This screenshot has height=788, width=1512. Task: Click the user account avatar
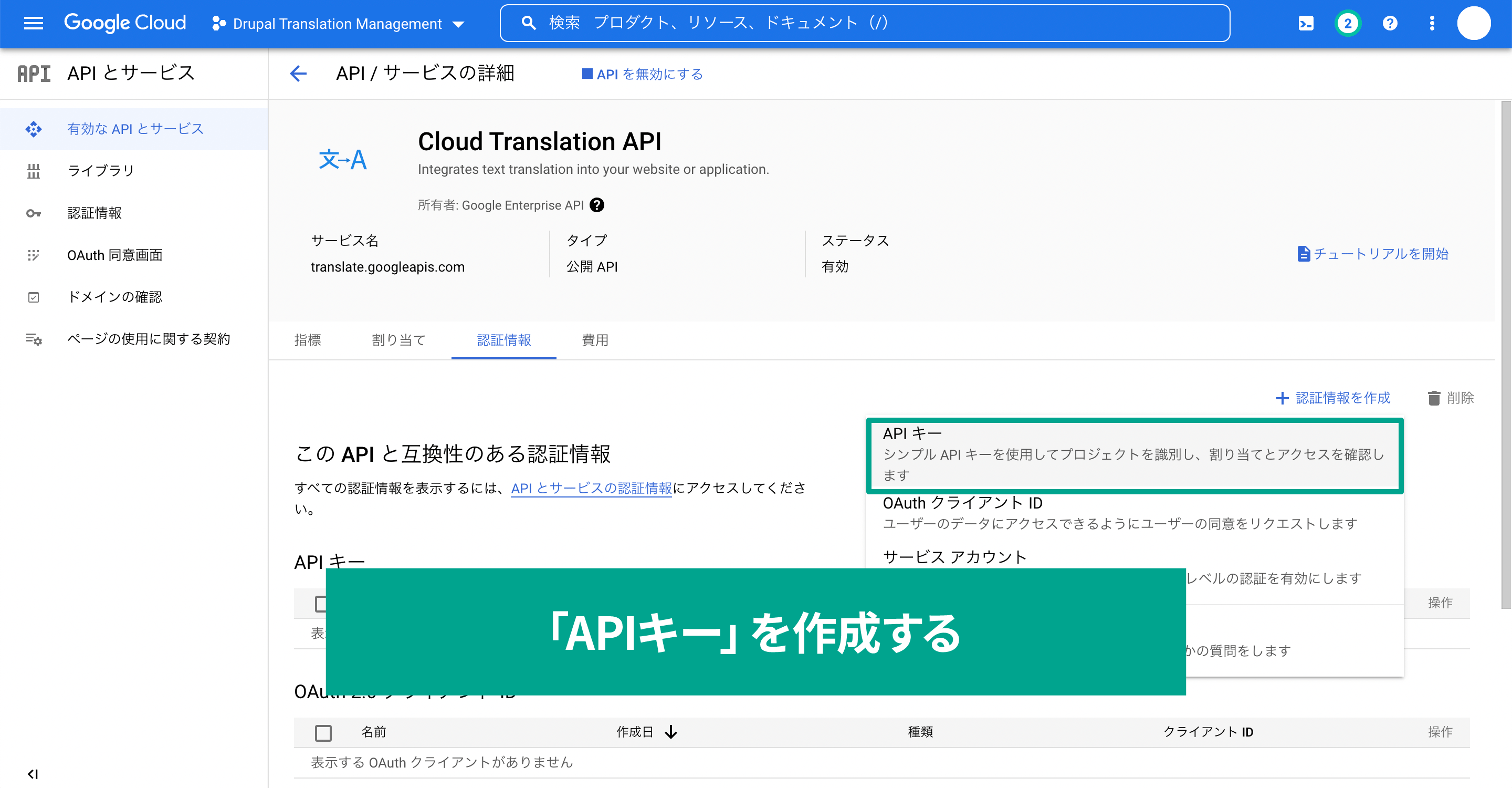tap(1474, 24)
